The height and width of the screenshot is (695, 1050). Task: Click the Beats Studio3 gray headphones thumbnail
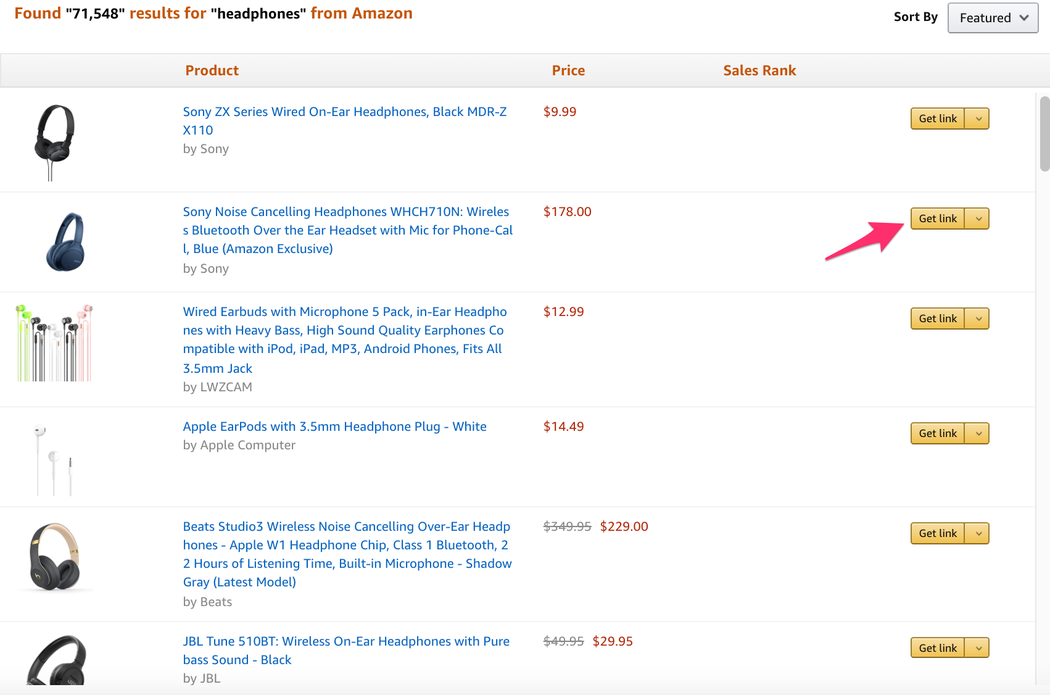coord(55,557)
